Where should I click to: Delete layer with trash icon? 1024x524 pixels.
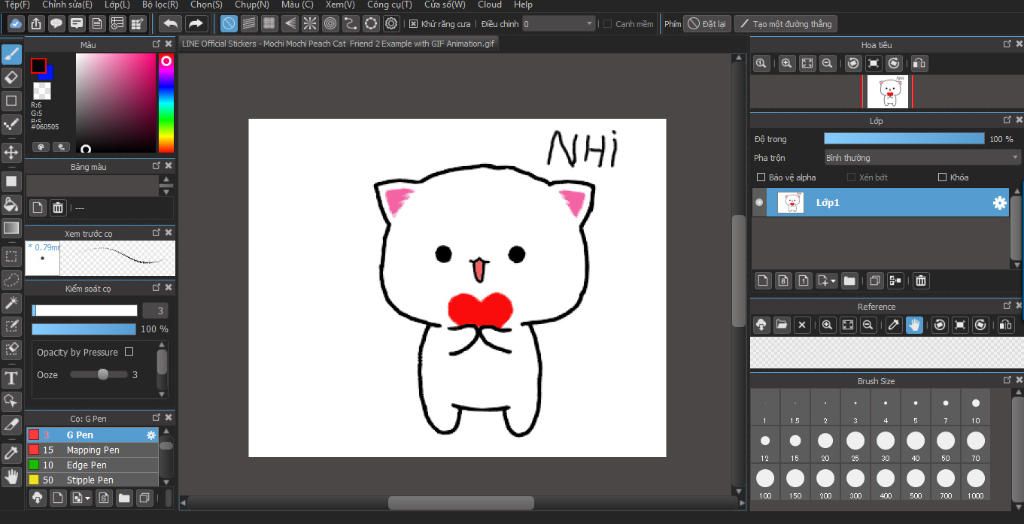pos(920,281)
